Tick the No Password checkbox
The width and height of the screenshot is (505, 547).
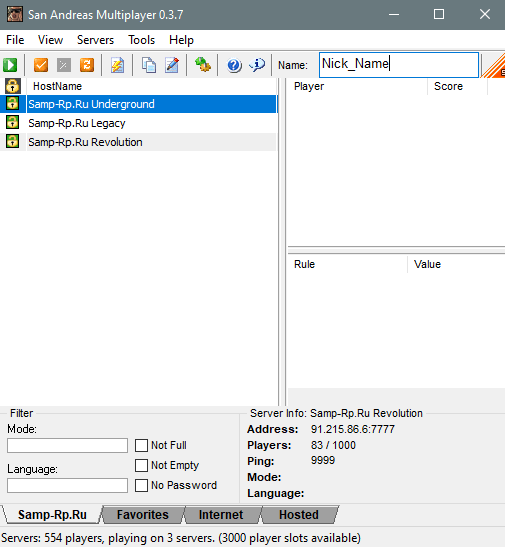click(x=141, y=485)
